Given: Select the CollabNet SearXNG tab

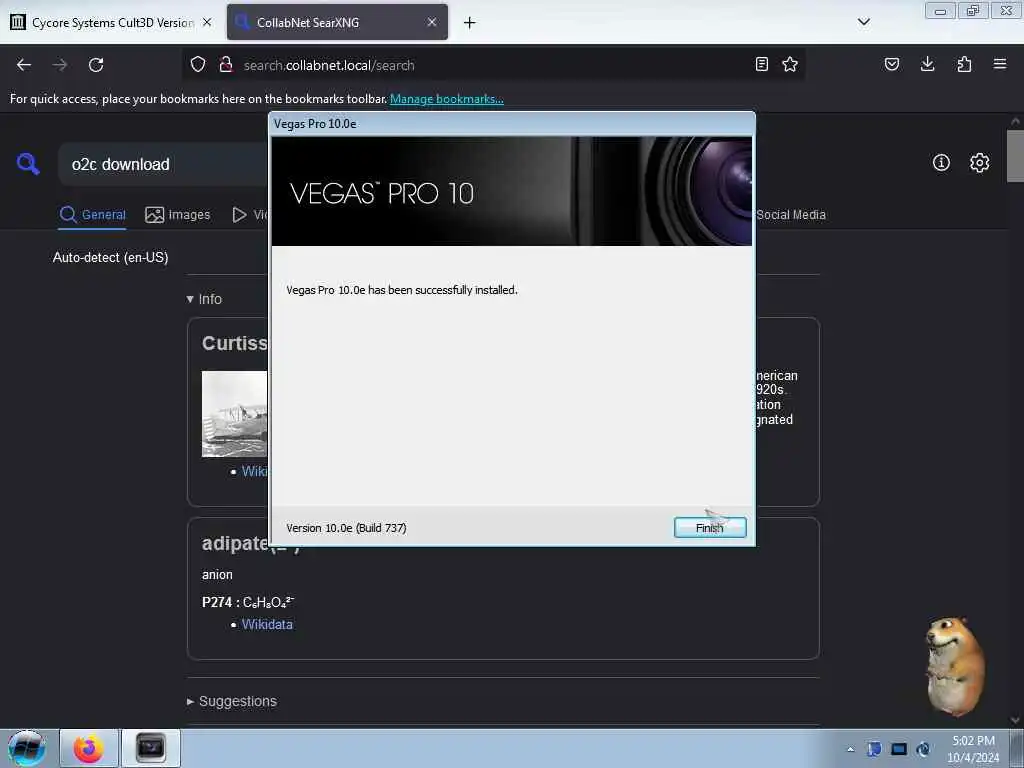Looking at the screenshot, I should click(337, 22).
